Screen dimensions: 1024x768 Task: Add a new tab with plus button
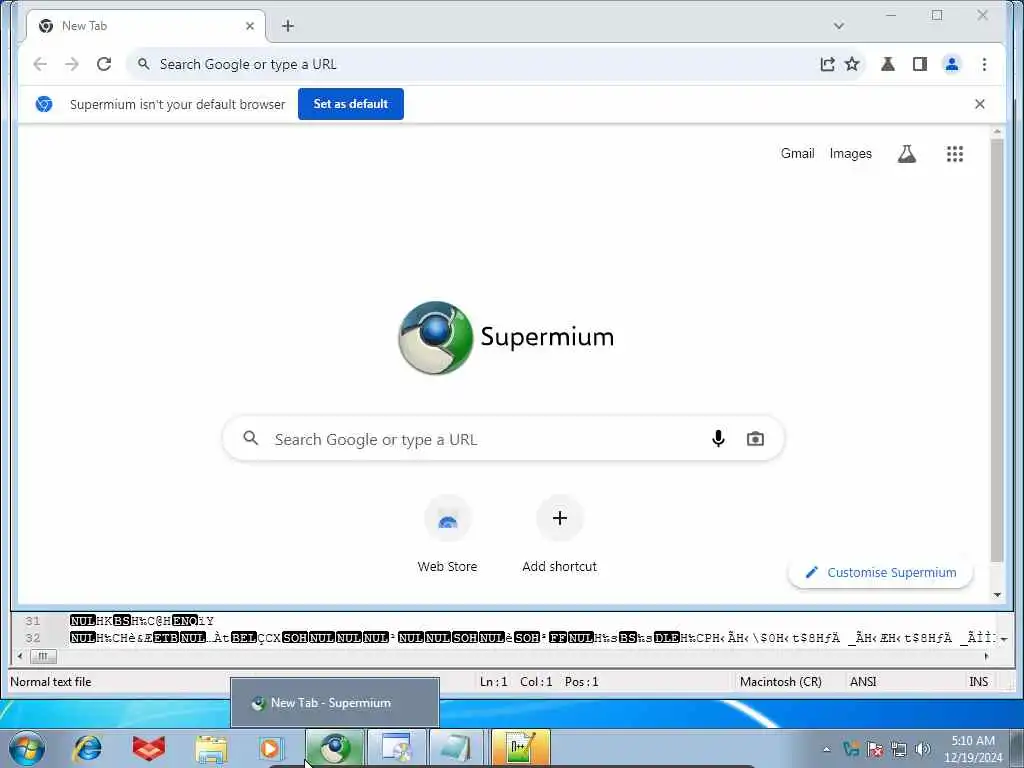[x=287, y=26]
